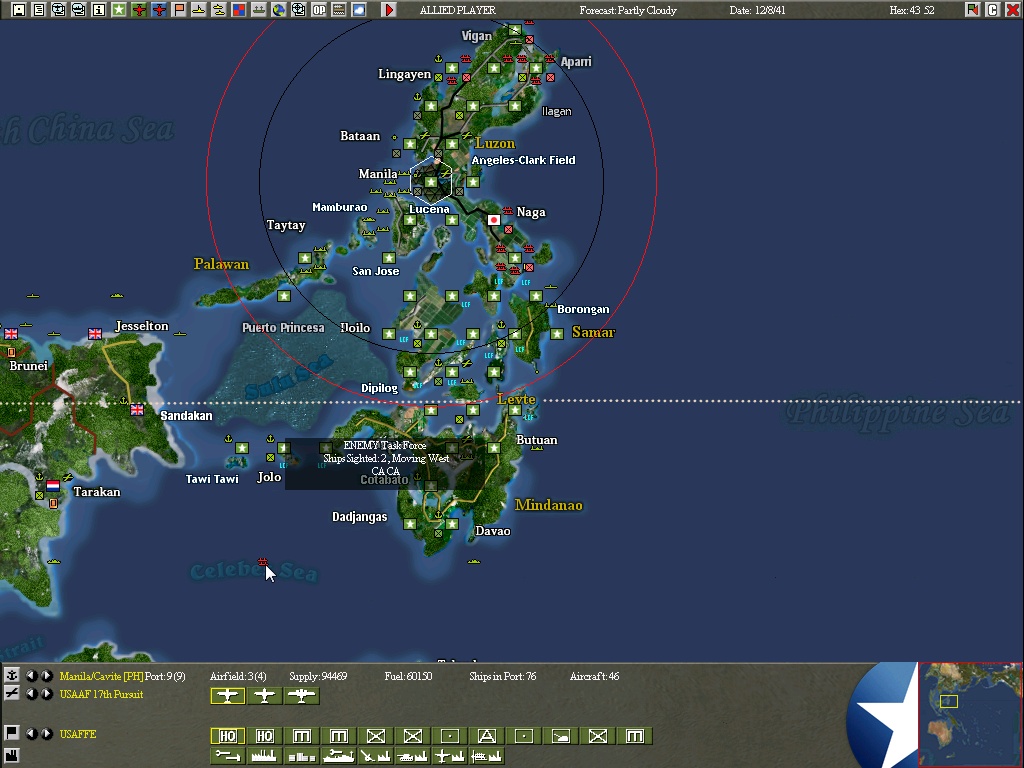Click the cloud weather icon in the toolbar
Screen dimensions: 1024x768
[x=359, y=10]
